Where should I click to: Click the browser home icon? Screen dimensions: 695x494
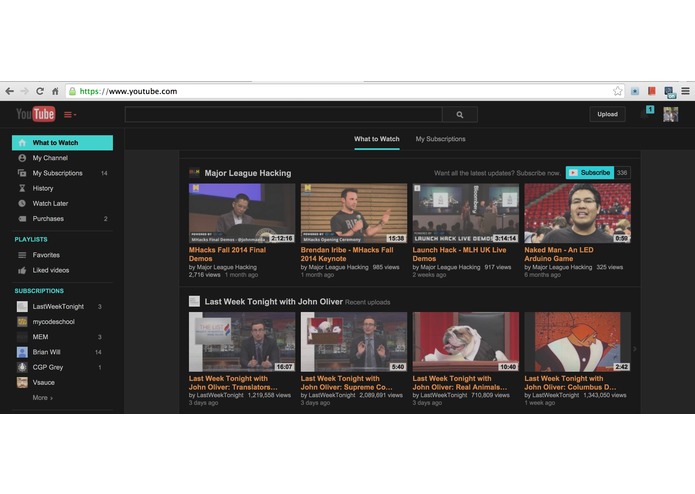point(55,91)
